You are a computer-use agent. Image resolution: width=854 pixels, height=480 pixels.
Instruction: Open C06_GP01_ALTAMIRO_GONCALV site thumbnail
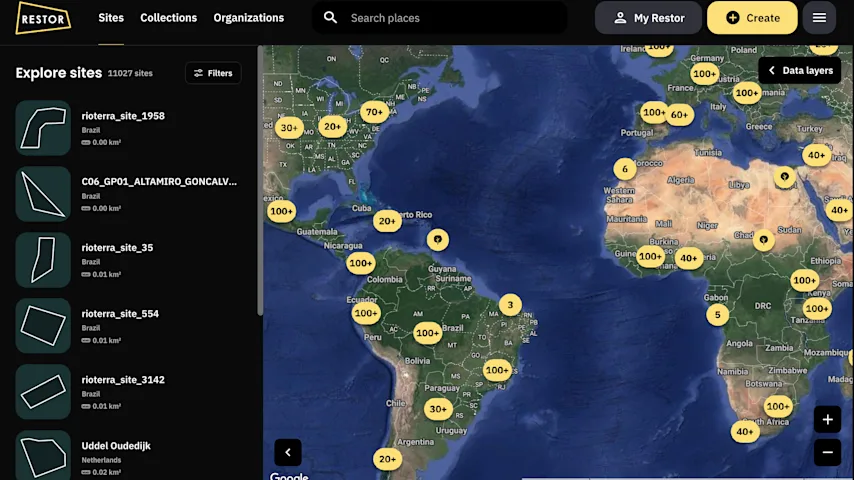click(x=43, y=194)
